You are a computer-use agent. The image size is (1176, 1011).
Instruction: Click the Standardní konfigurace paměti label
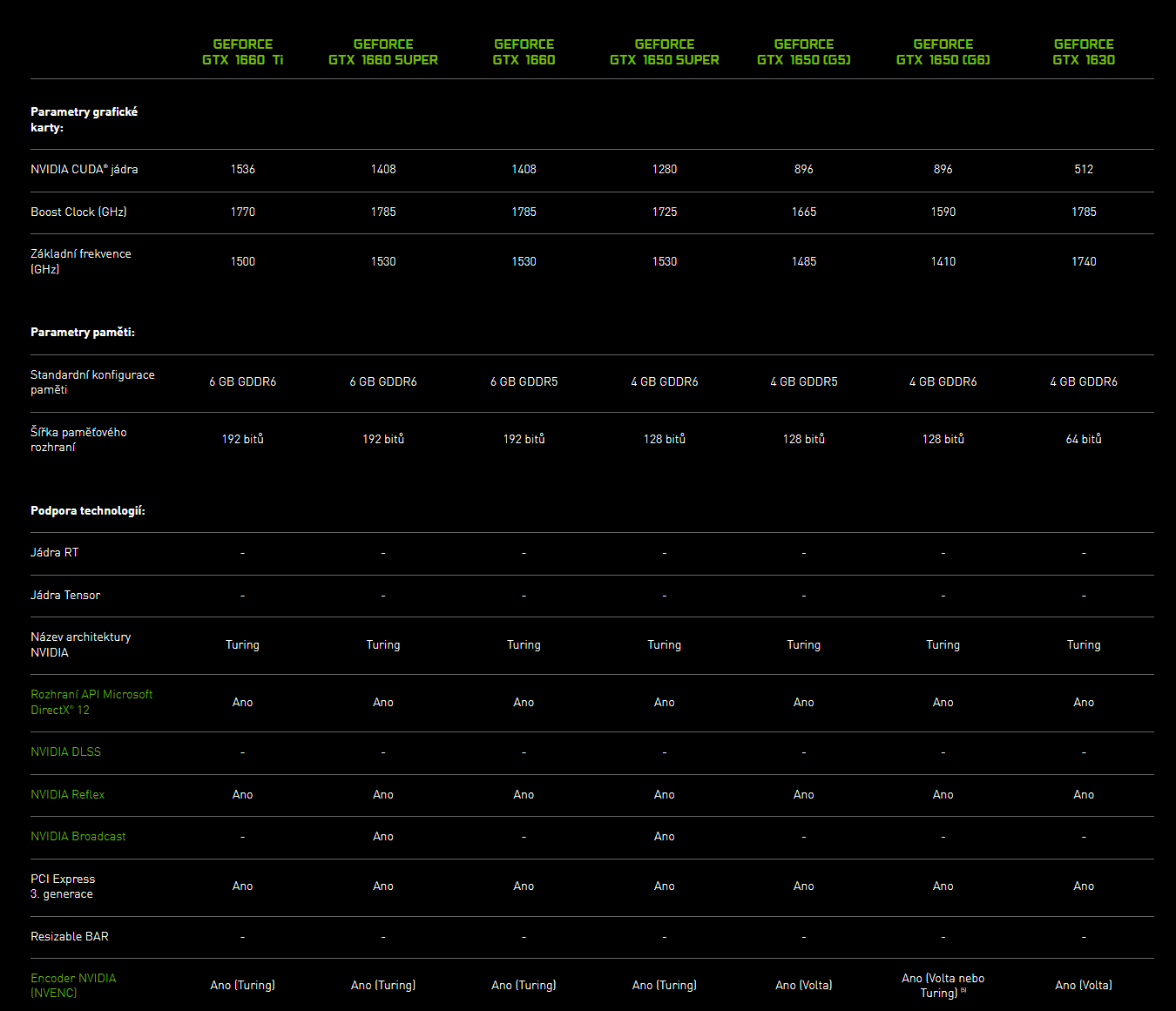point(92,381)
